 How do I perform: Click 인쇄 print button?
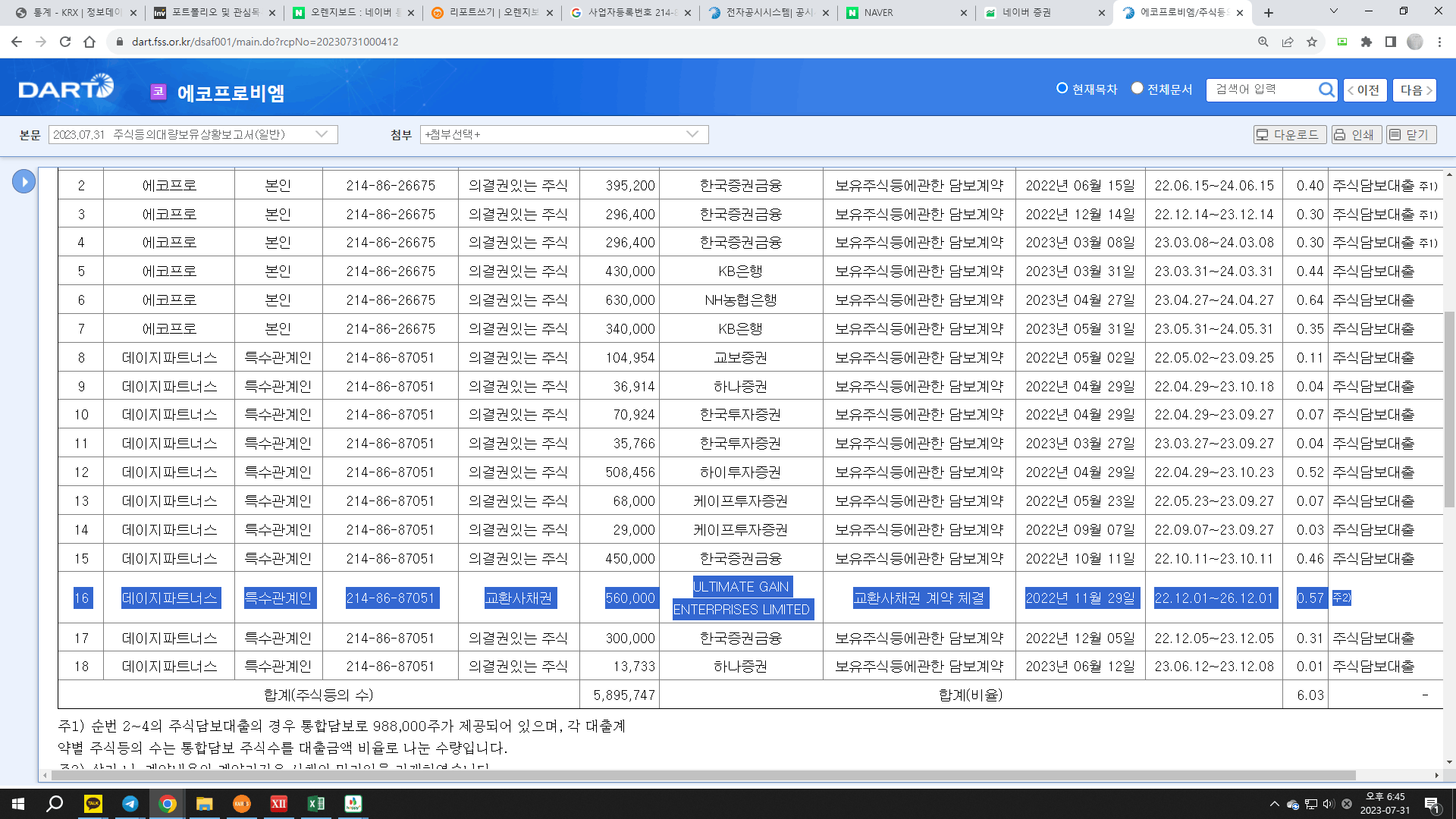tap(1356, 134)
